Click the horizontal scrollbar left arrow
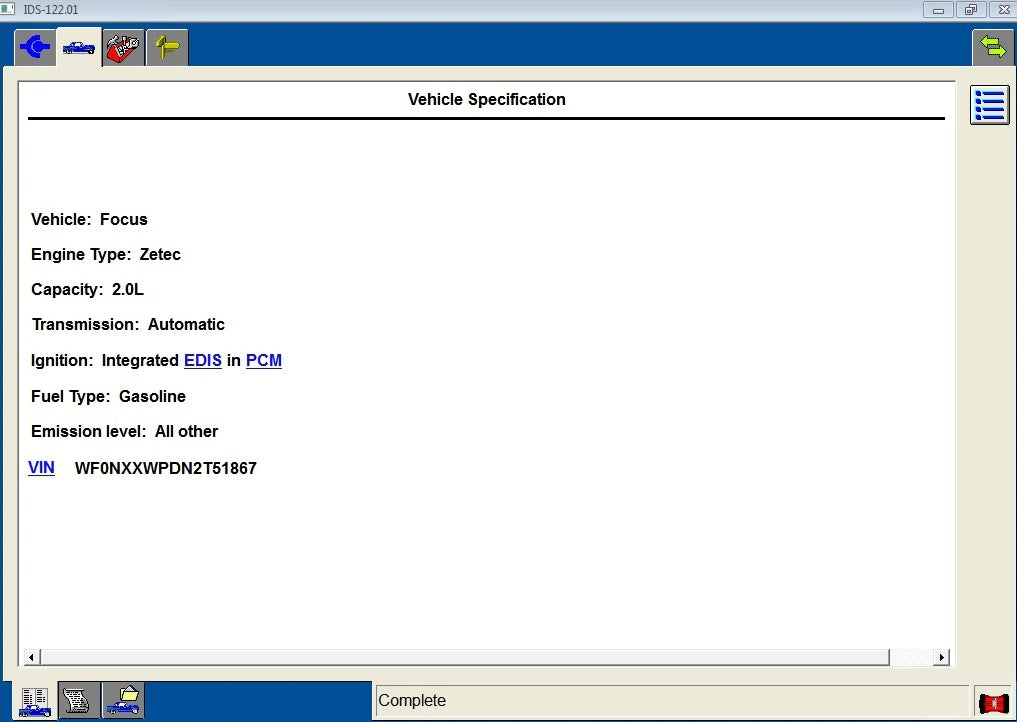Image resolution: width=1017 pixels, height=722 pixels. click(31, 657)
